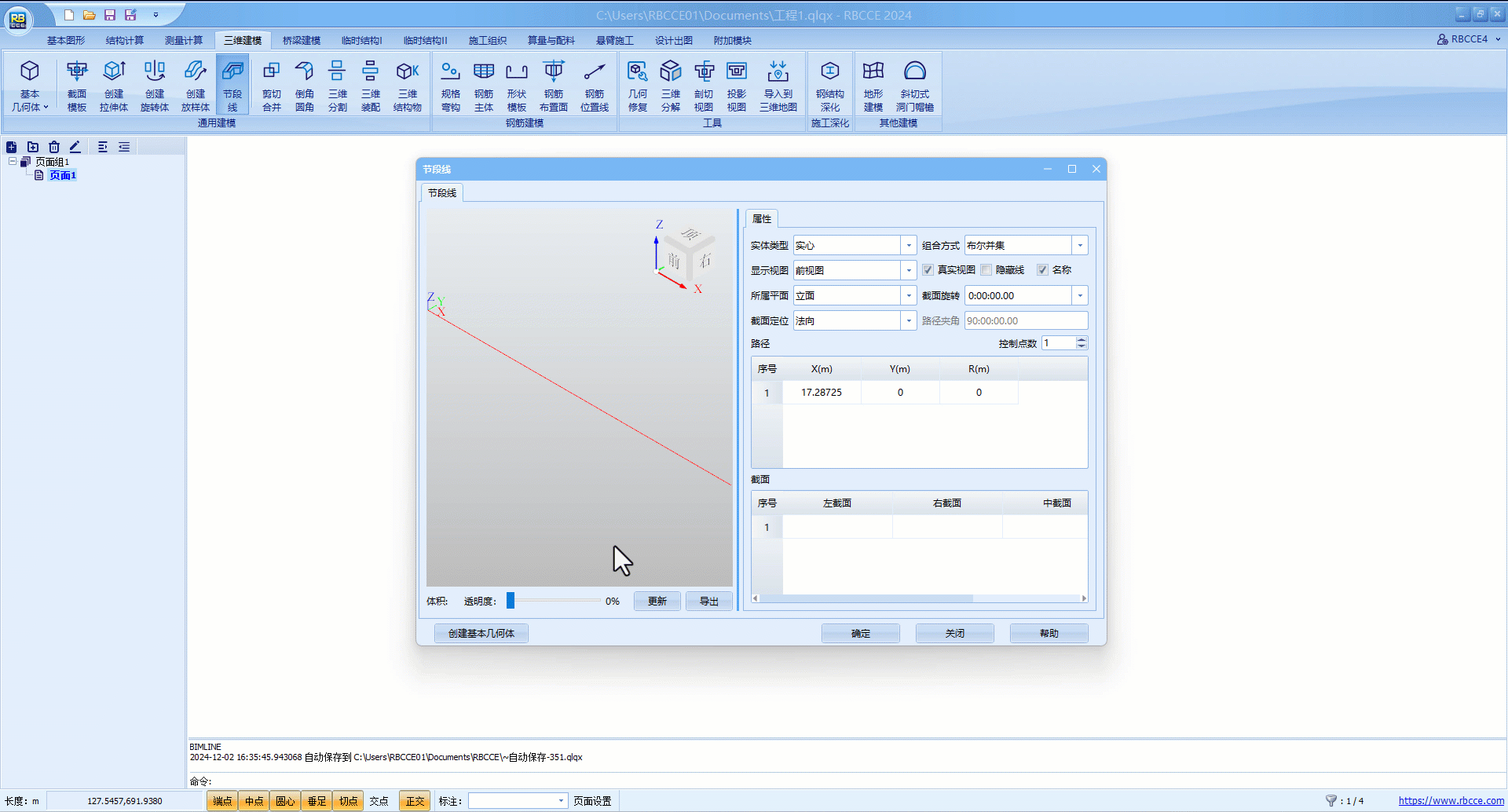The height and width of the screenshot is (812, 1508).
Task: Expand the 组合方式 combo box
Action: click(1080, 246)
